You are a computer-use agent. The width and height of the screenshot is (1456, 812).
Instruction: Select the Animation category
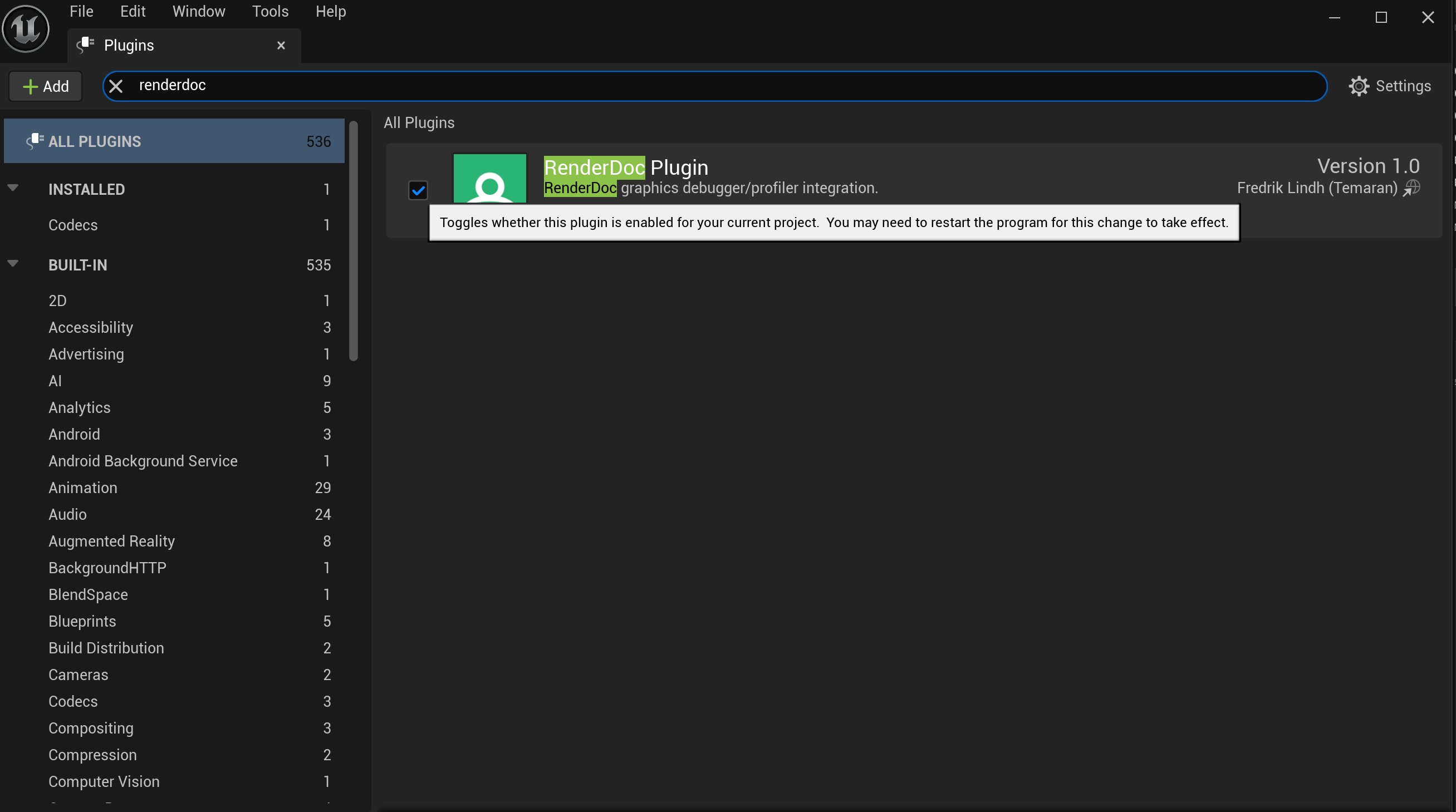click(x=174, y=487)
